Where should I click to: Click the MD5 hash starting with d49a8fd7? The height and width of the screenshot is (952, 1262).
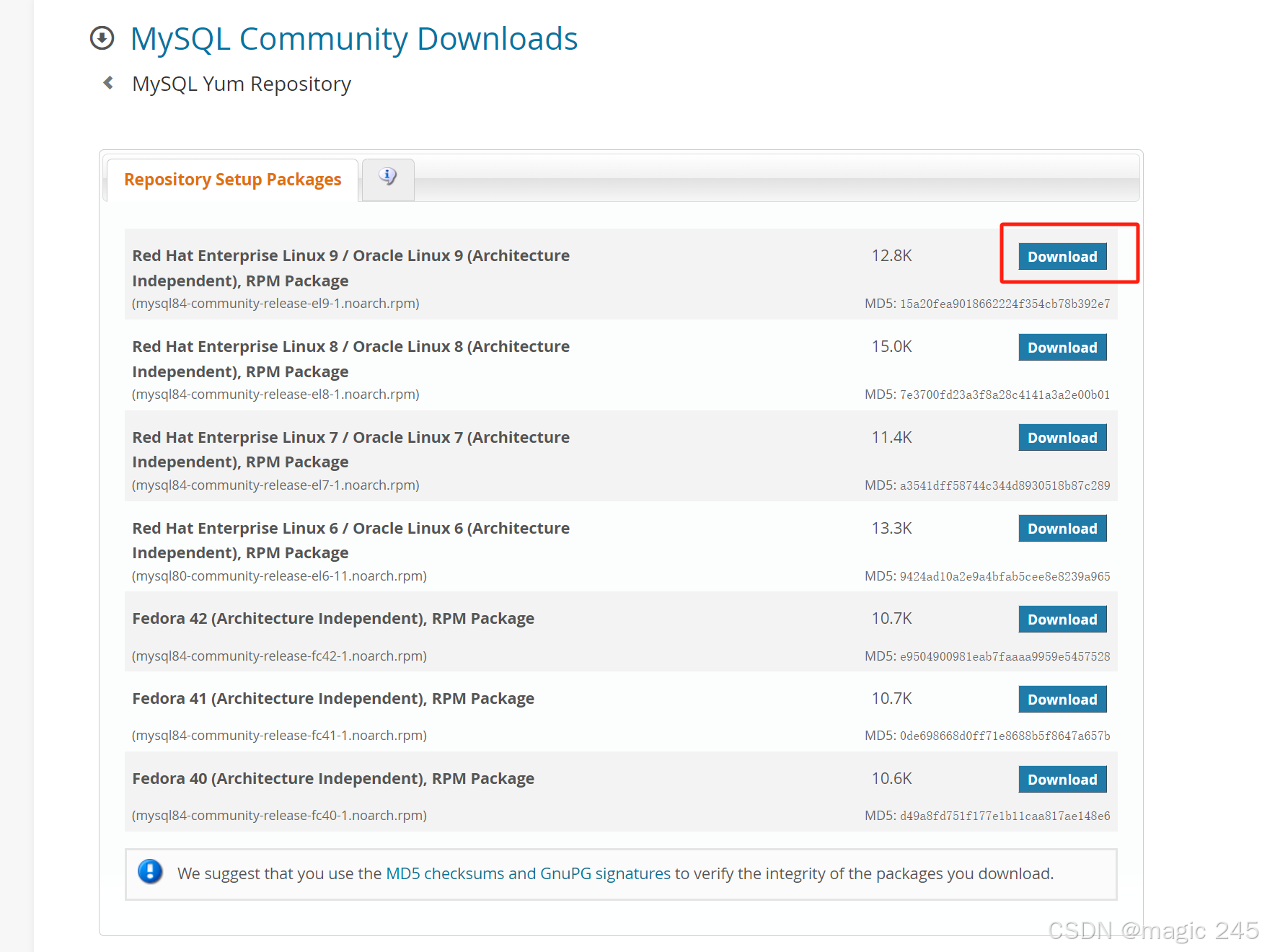pyautogui.click(x=1005, y=816)
